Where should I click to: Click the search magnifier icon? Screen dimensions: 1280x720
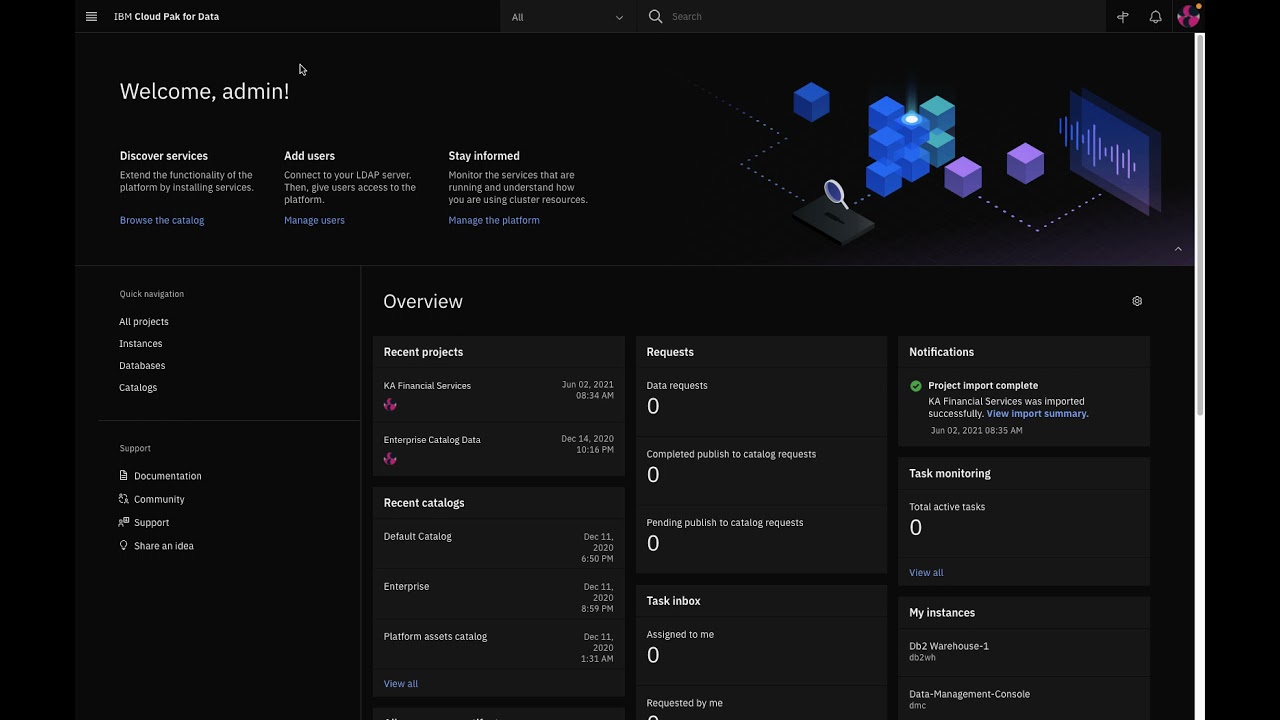coord(655,16)
